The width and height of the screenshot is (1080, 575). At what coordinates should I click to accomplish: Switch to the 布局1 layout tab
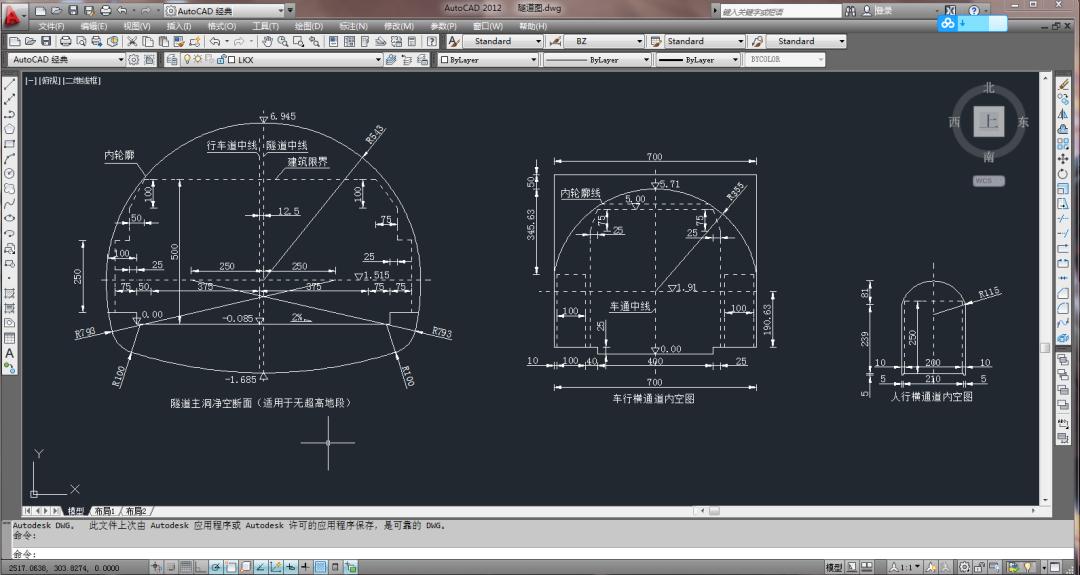105,511
